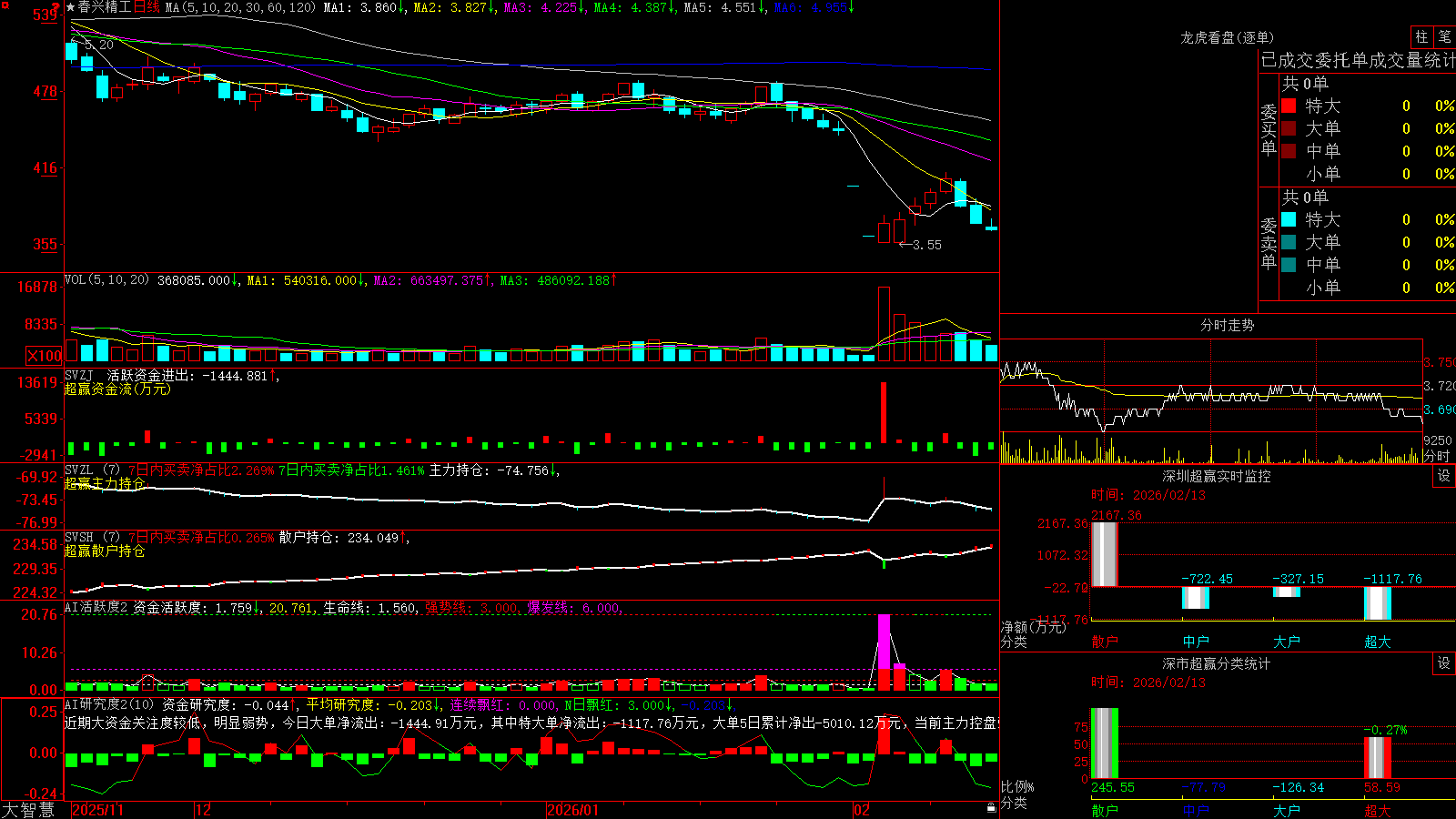Select 超大 category in 深市超赢分类统计
Image resolution: width=1456 pixels, height=819 pixels.
pos(1378,811)
